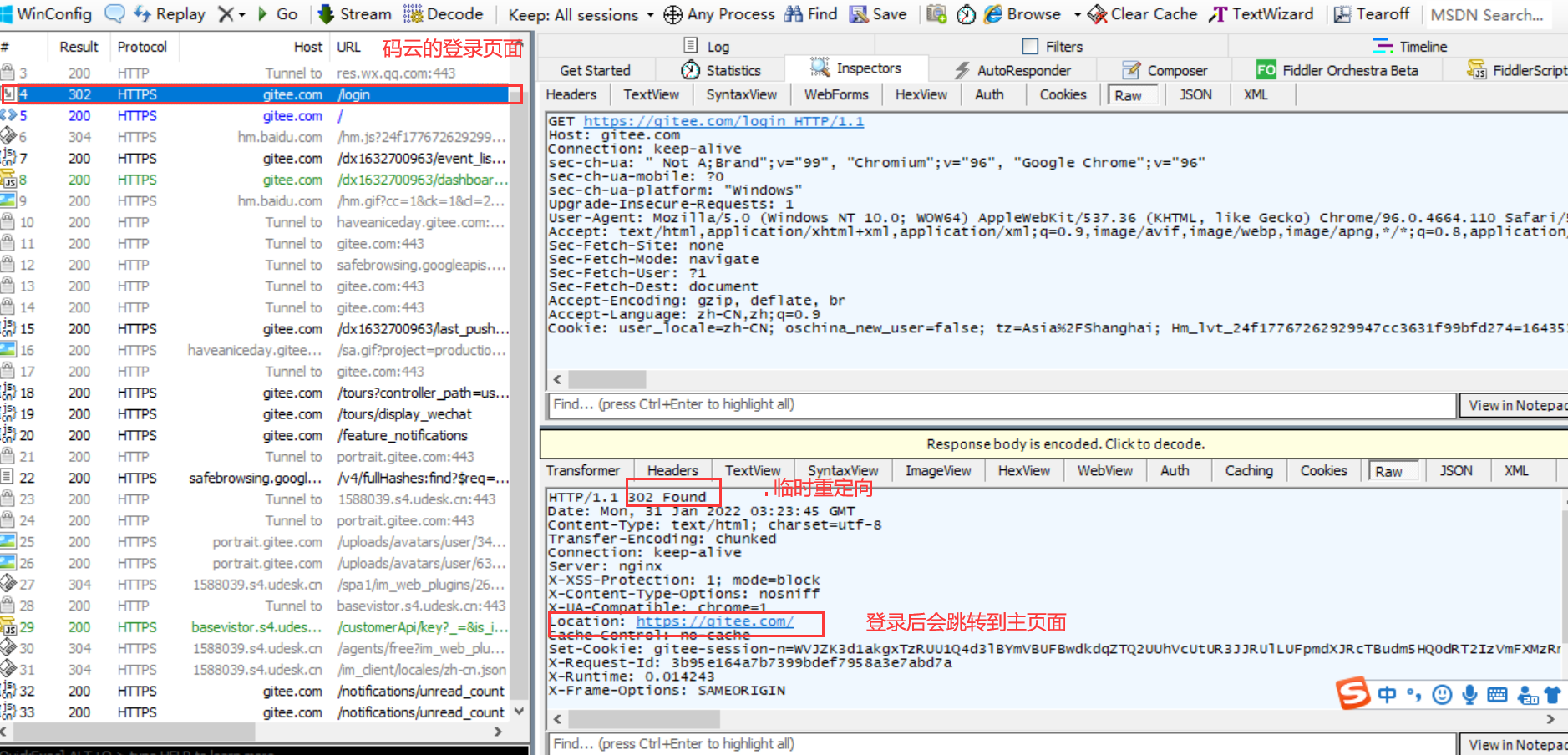
Task: Sort sessions by Host column header
Action: [255, 47]
